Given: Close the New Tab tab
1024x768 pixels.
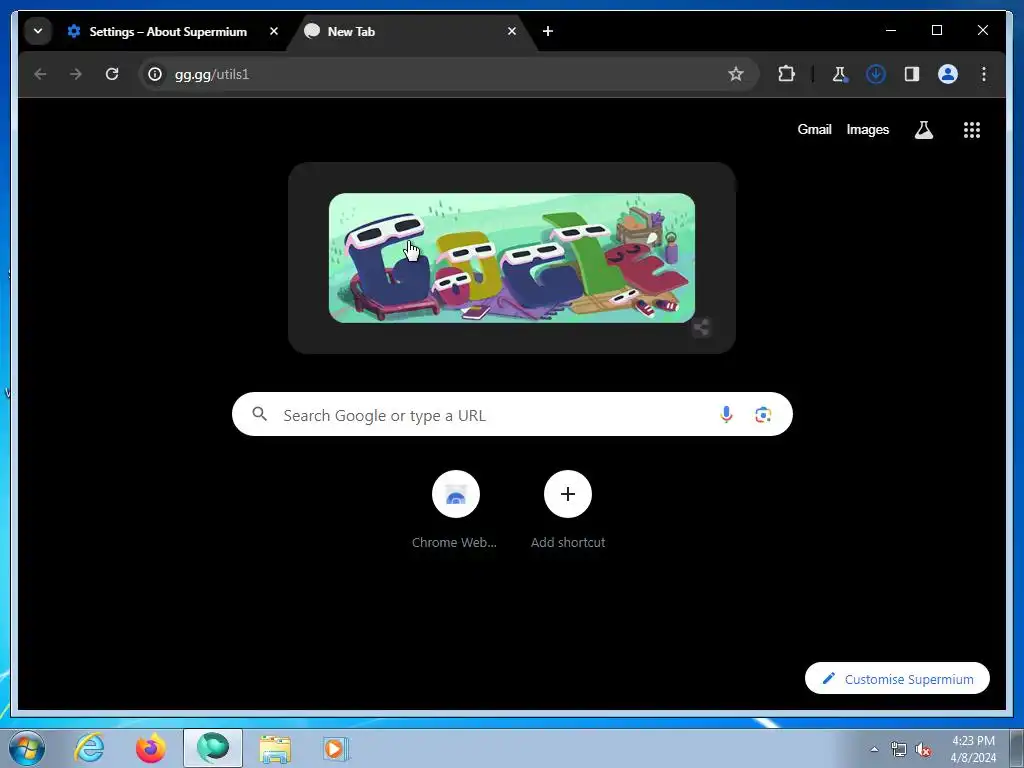Looking at the screenshot, I should coord(512,31).
